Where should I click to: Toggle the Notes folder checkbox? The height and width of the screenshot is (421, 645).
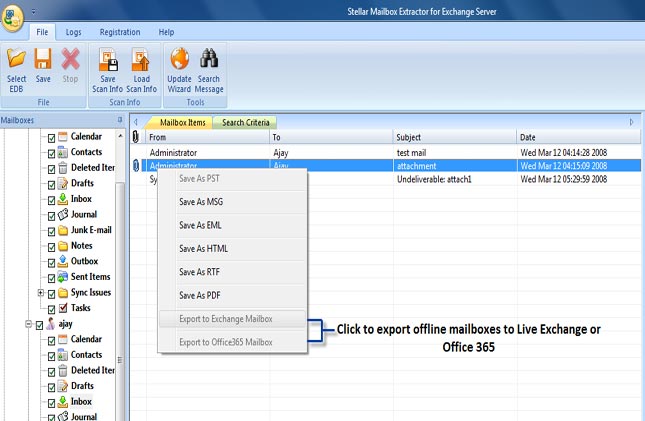click(51, 247)
